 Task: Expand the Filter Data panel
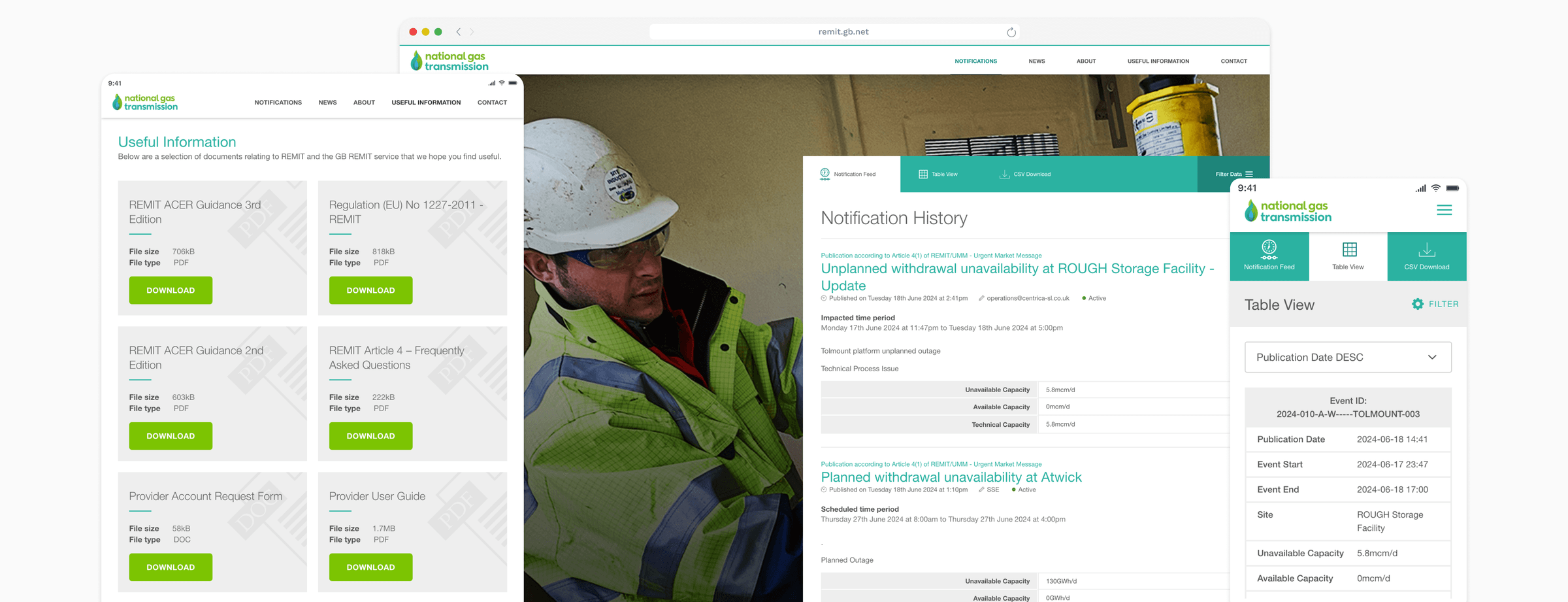[x=1232, y=174]
